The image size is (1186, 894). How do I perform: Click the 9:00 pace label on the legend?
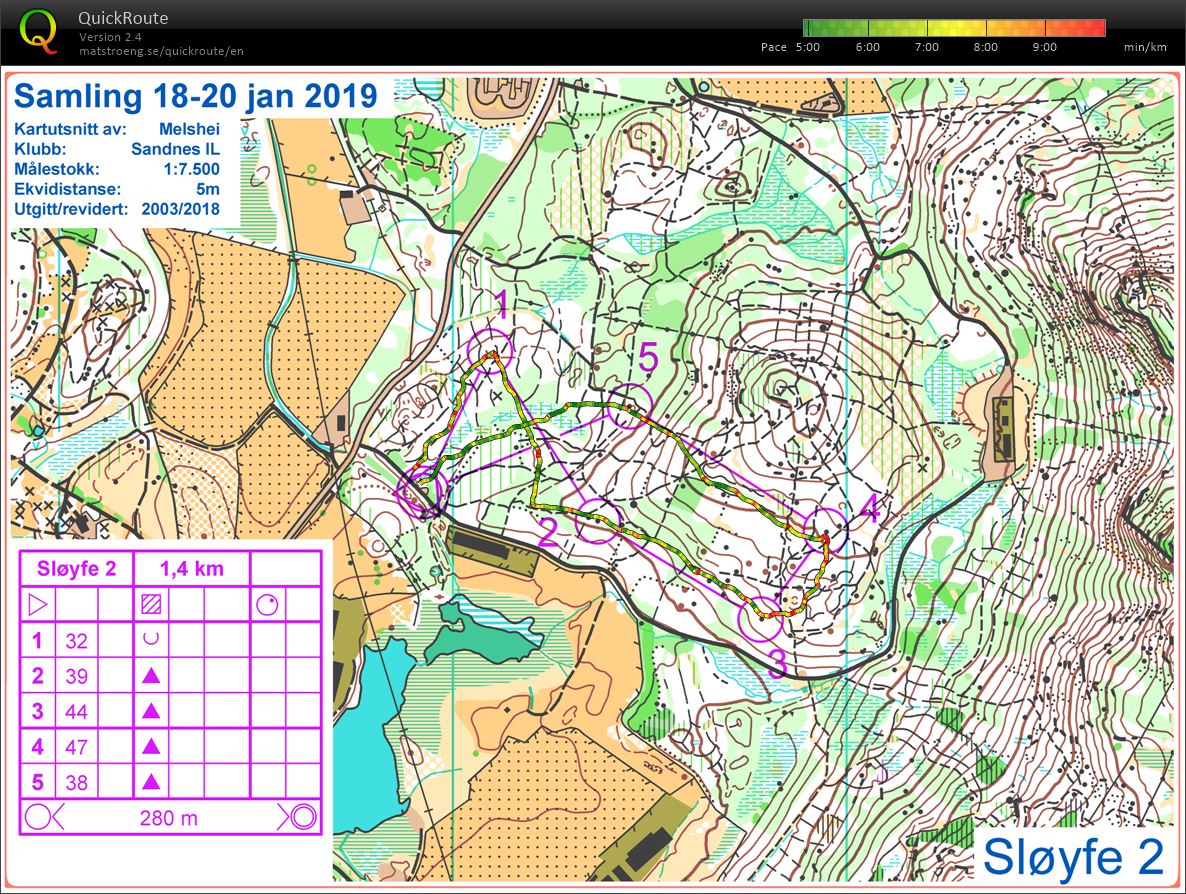coord(1044,47)
